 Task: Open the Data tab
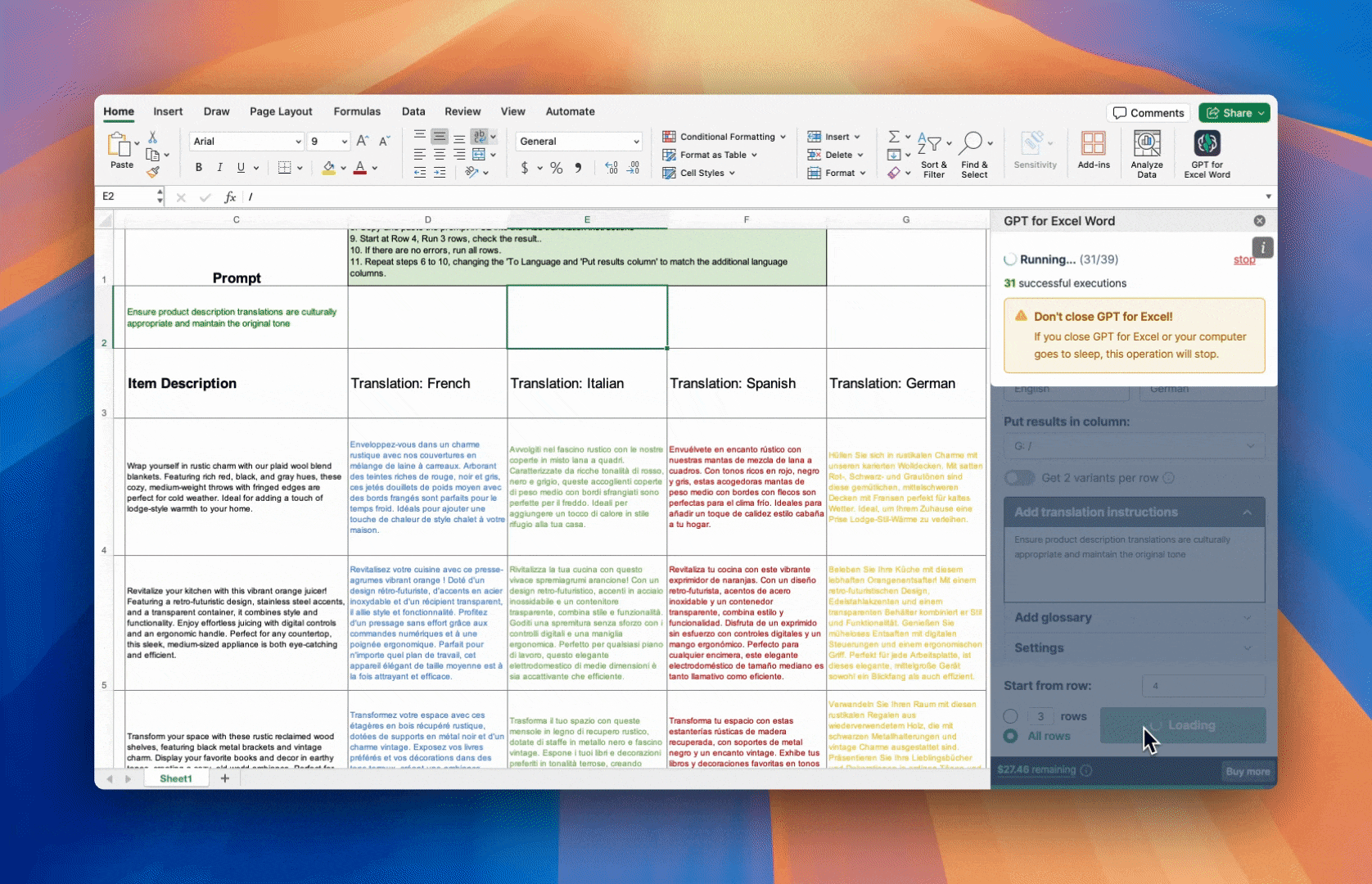point(413,111)
